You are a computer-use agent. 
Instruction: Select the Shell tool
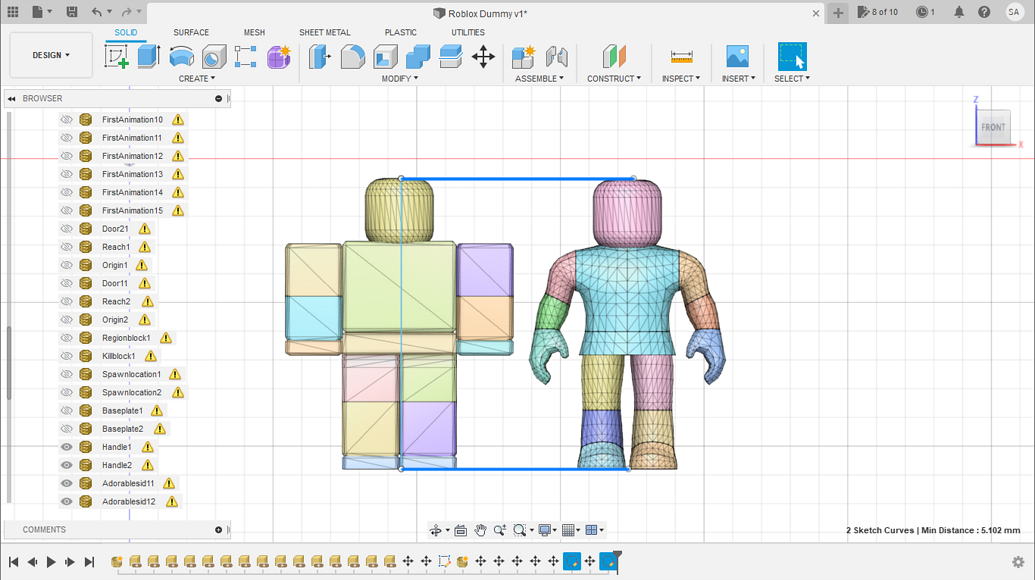click(x=385, y=57)
